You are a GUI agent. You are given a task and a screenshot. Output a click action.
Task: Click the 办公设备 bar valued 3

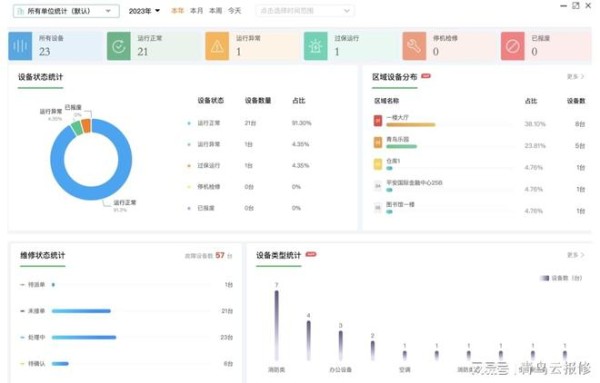(341, 346)
